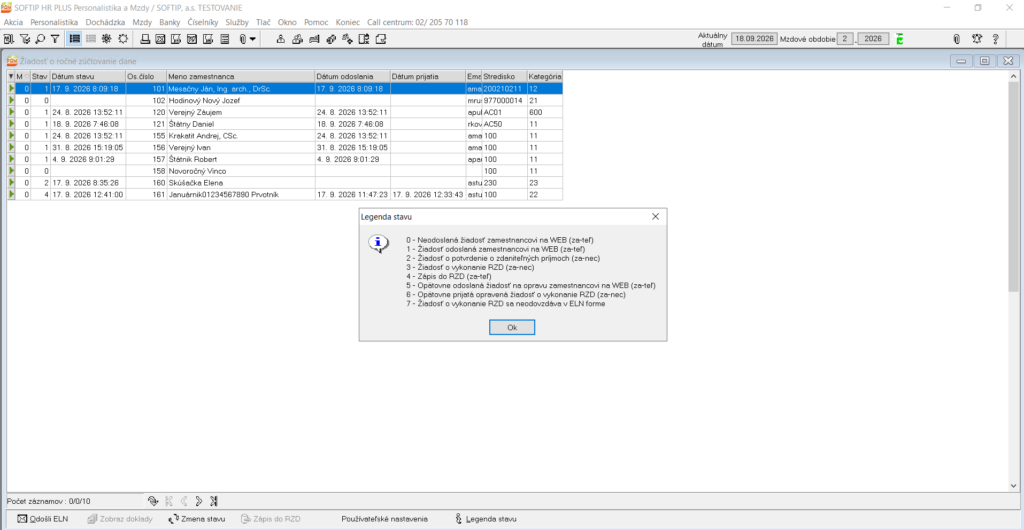The width and height of the screenshot is (1024, 530).
Task: Select row Verejný Záujem
Action: [284, 112]
